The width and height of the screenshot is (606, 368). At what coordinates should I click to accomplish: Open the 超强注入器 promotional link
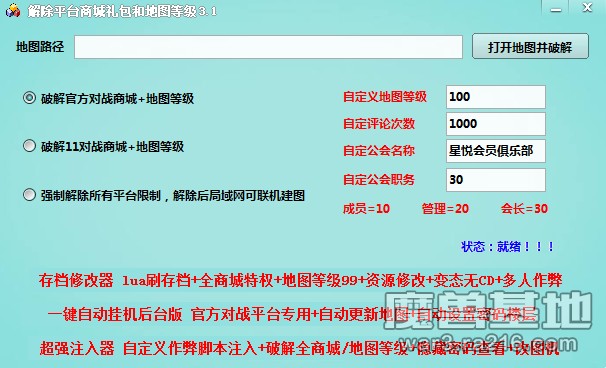(300, 348)
